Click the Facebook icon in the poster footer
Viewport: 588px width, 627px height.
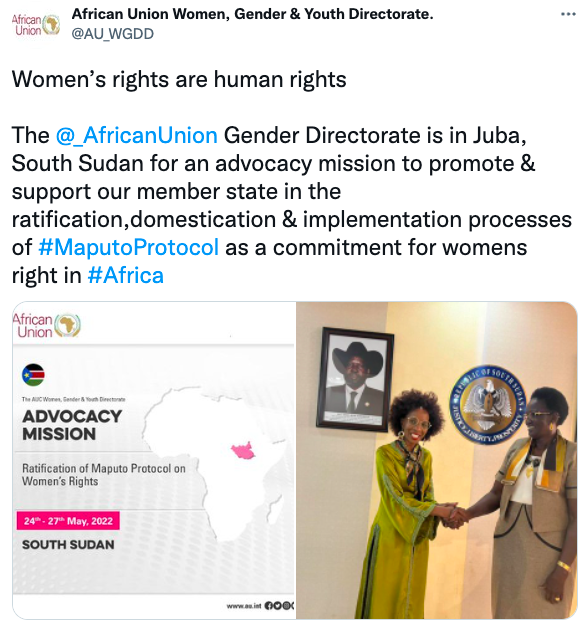268,605
